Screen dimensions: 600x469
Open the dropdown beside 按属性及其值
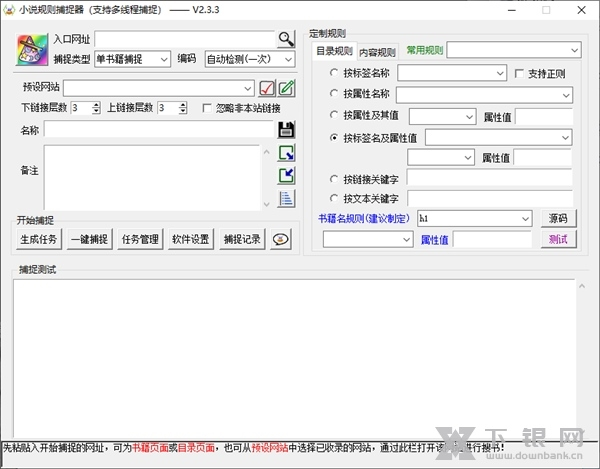pyautogui.click(x=442, y=117)
